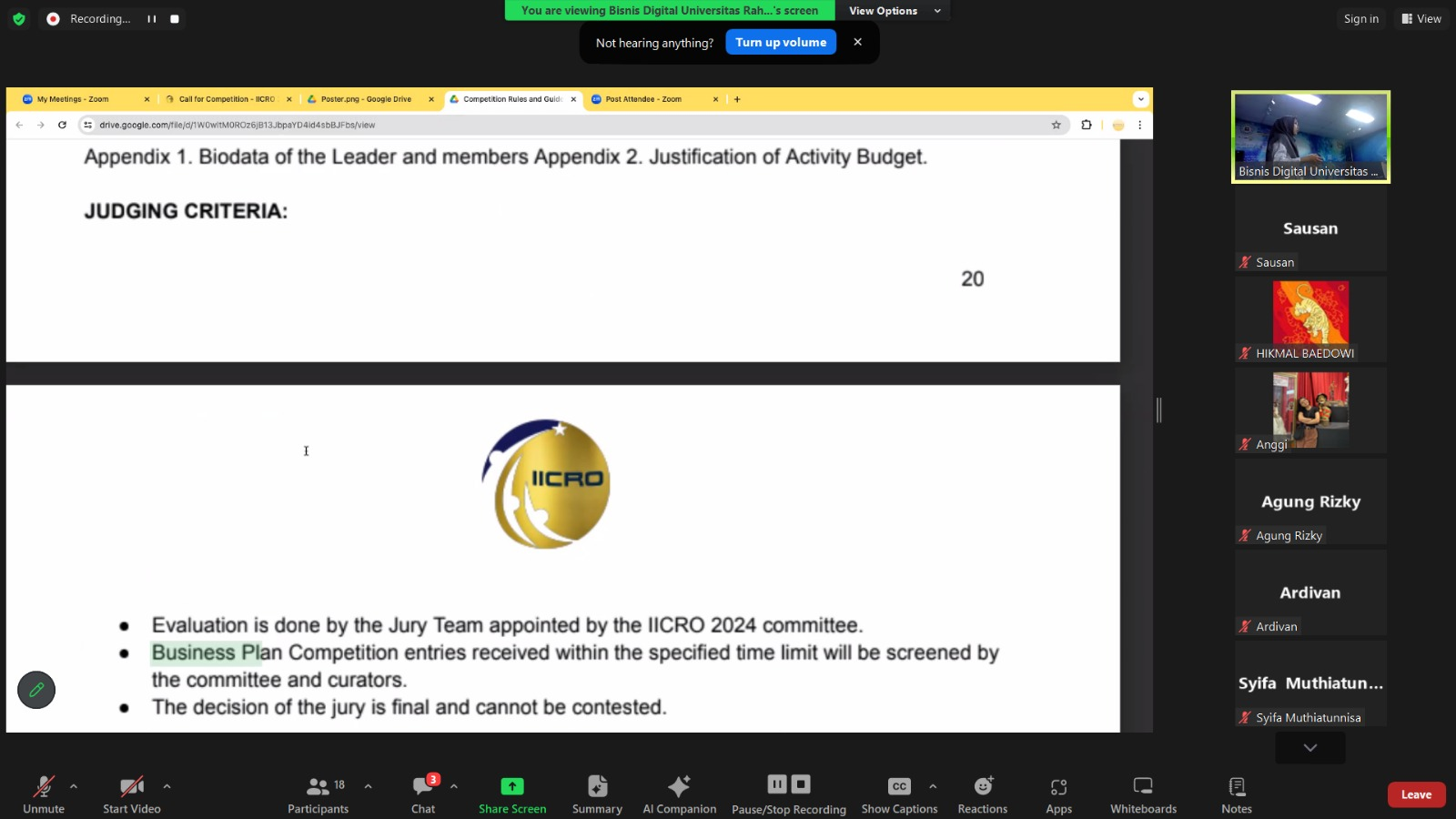Stop the recording from the bottom toolbar
Screen dimensions: 1456x819
[801, 784]
